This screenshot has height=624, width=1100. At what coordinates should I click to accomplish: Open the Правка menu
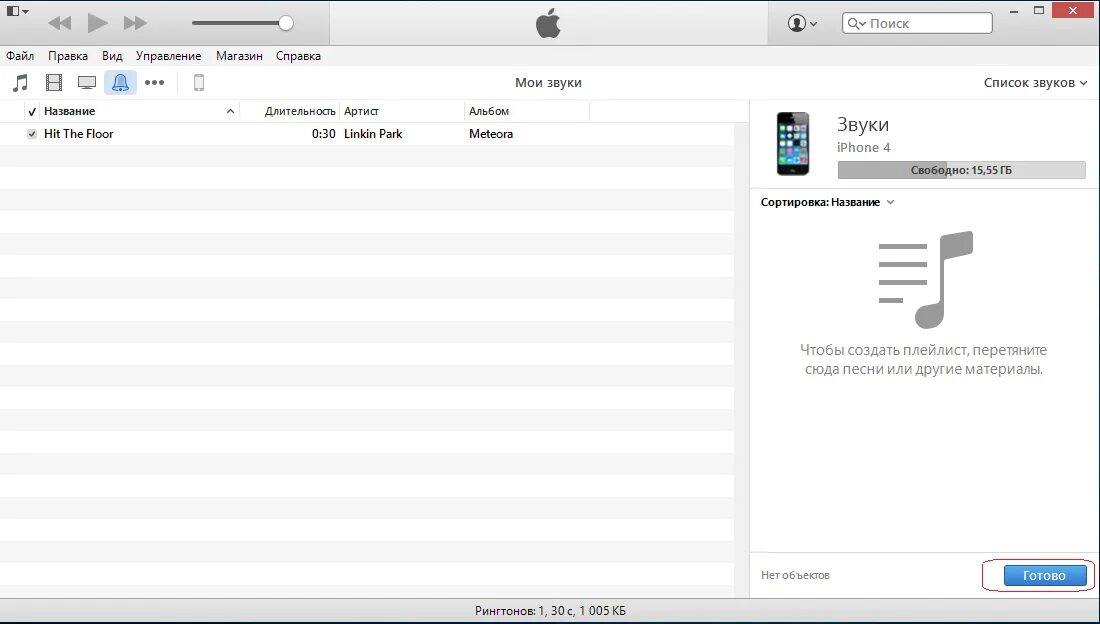click(68, 56)
